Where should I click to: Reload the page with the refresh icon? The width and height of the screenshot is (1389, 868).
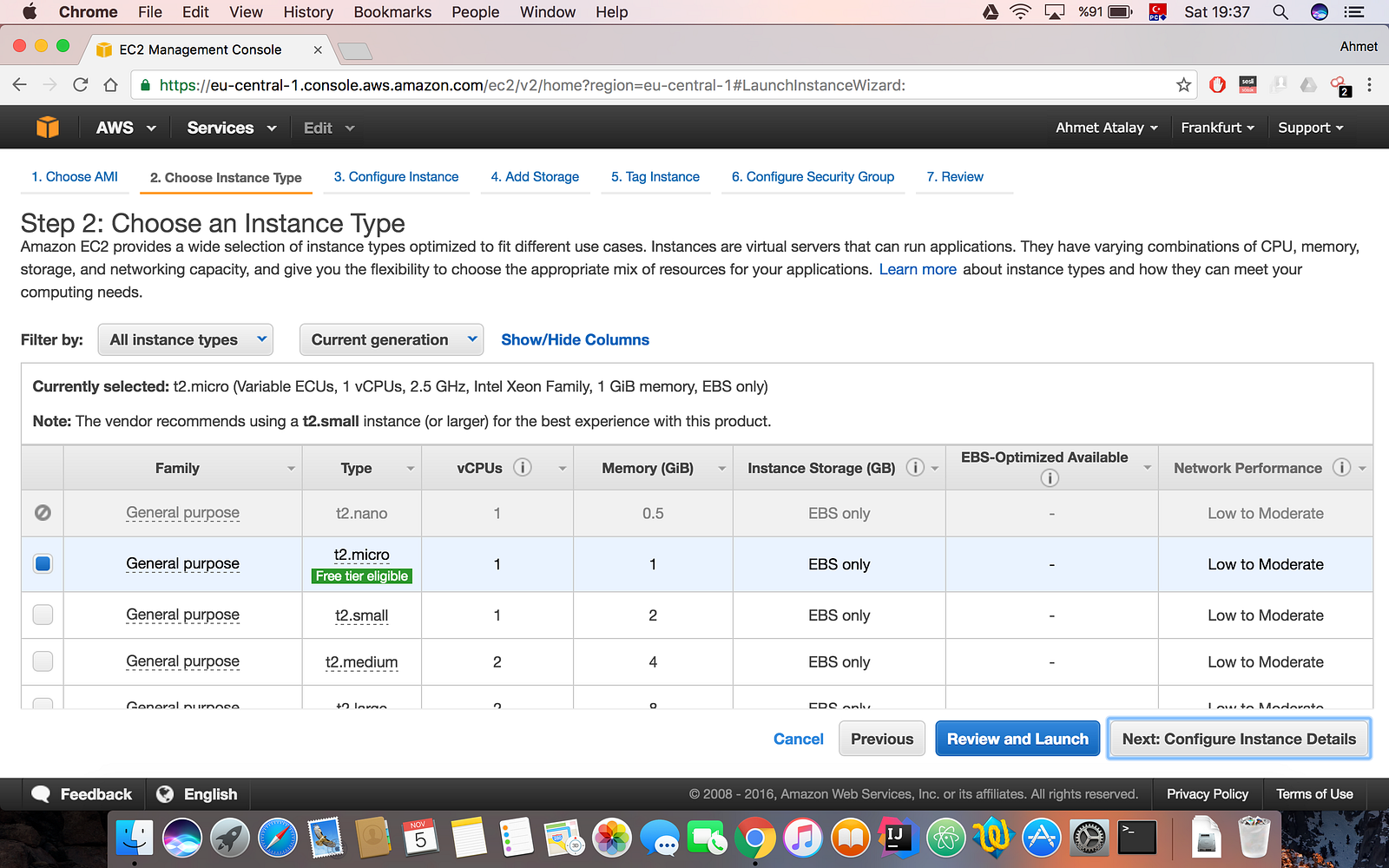[x=81, y=85]
